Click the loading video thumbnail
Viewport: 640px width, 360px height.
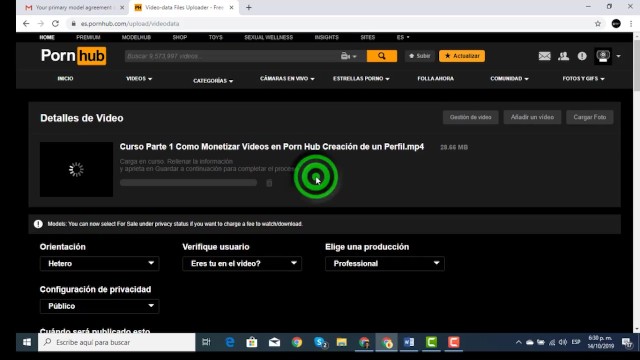(x=76, y=169)
